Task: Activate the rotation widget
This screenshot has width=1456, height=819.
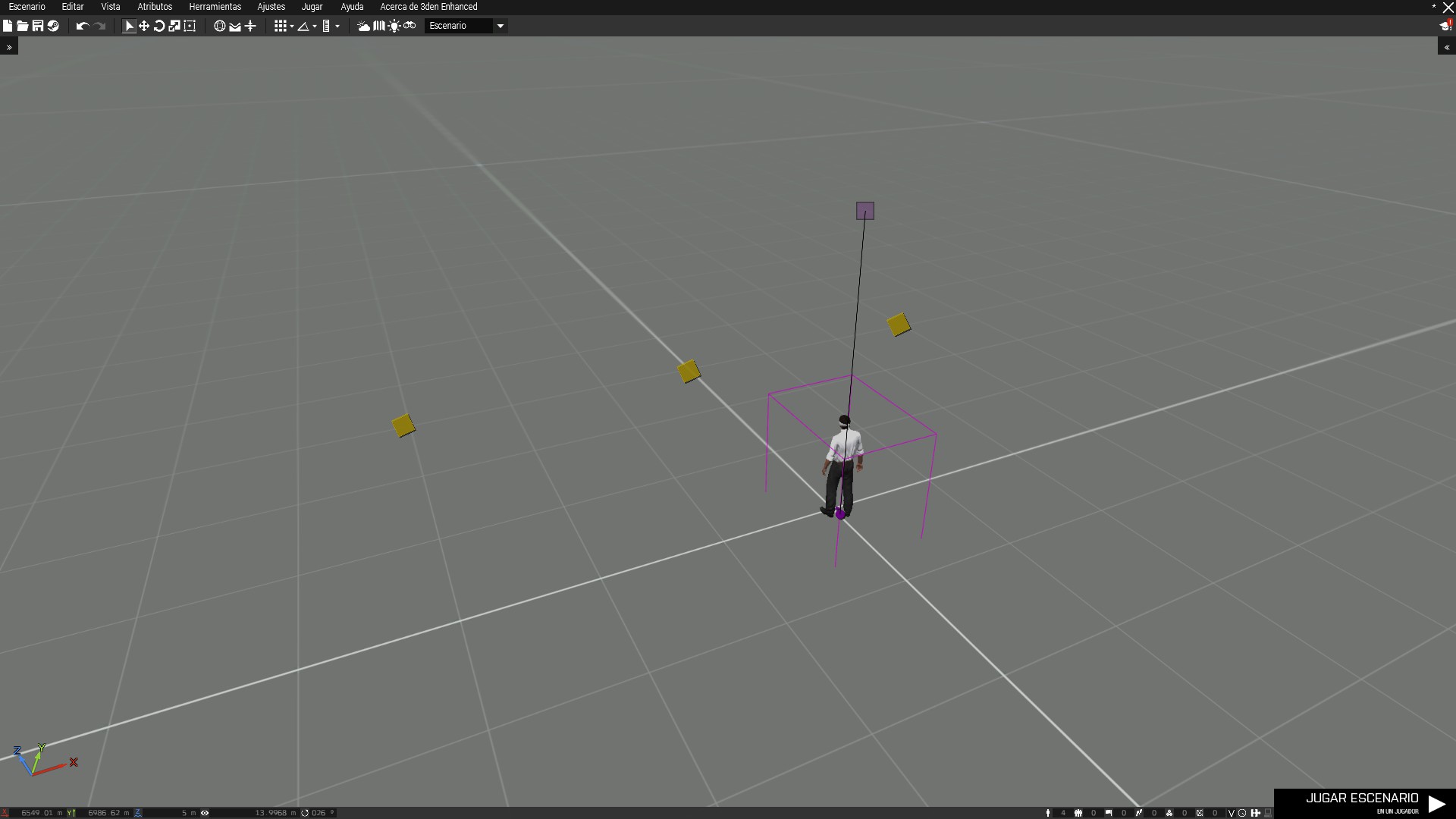Action: pos(159,26)
